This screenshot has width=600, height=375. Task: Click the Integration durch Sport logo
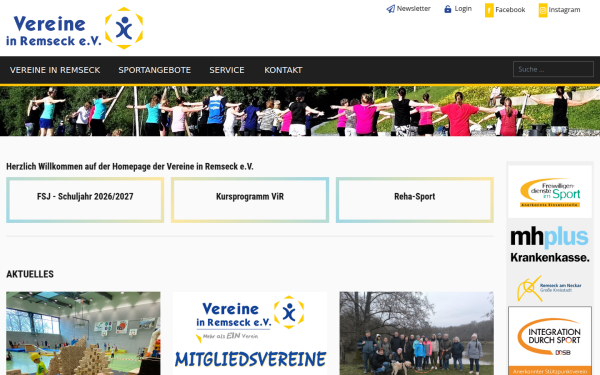coord(550,341)
